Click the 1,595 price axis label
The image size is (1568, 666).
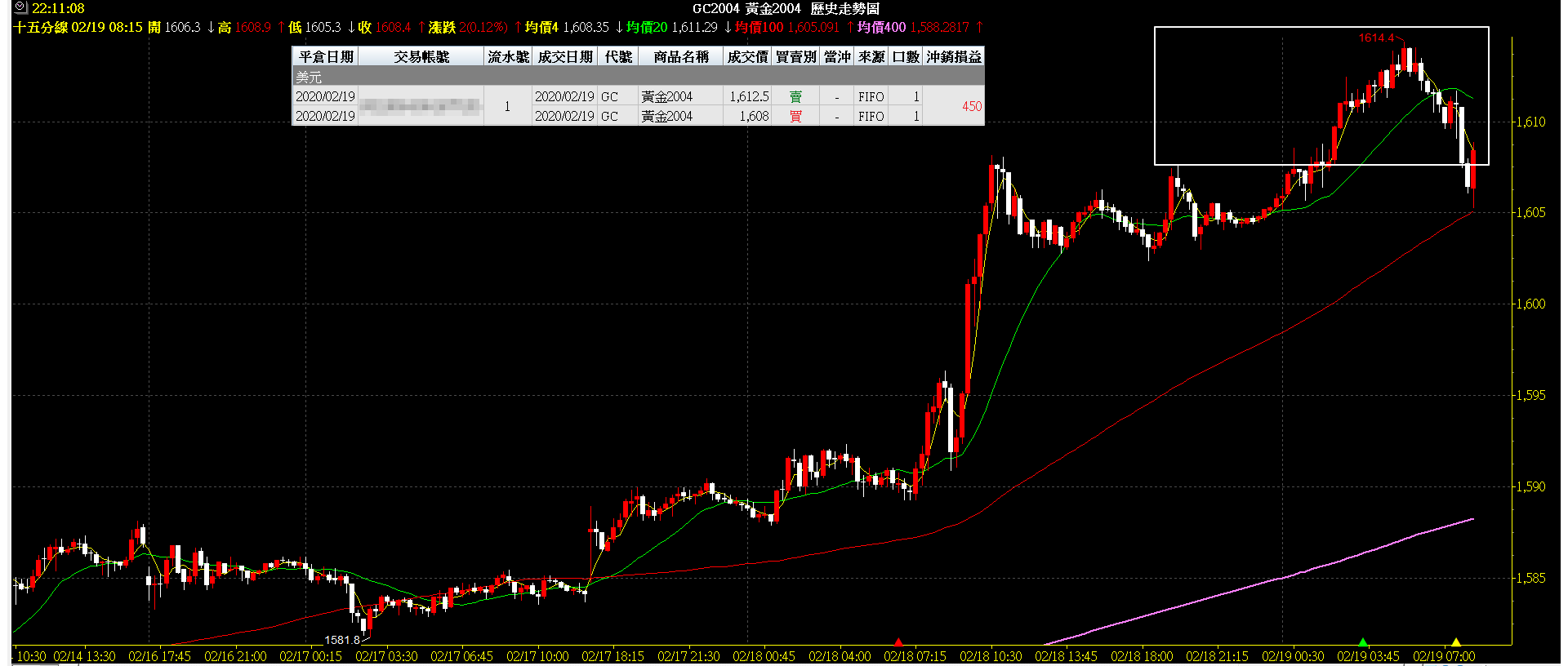[x=1530, y=395]
